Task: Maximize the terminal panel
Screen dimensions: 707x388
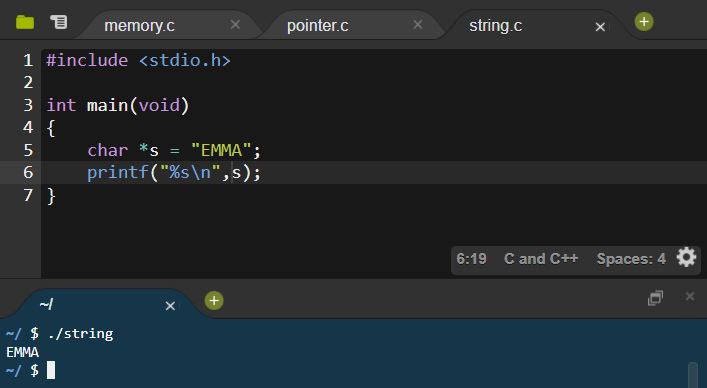Action: pos(655,298)
